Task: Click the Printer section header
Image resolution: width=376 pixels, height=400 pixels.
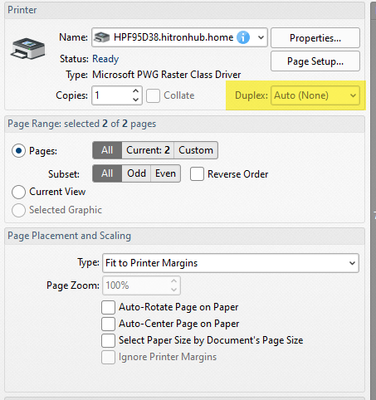Action: pyautogui.click(x=184, y=10)
